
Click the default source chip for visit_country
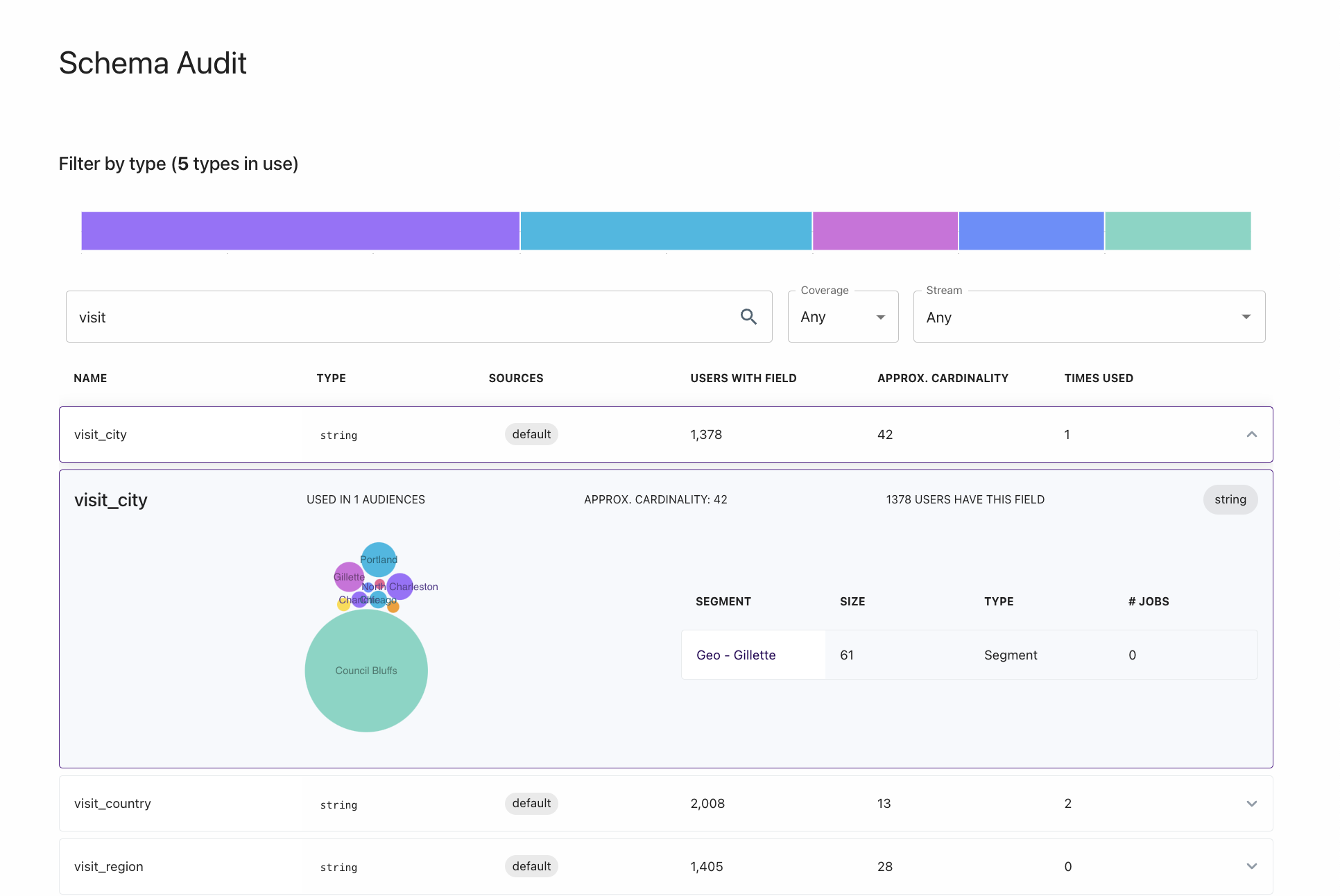point(531,804)
